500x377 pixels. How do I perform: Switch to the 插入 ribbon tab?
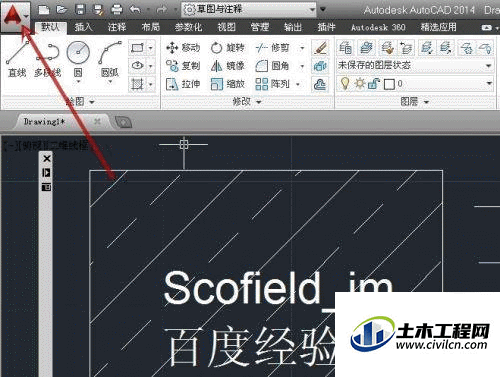click(83, 27)
